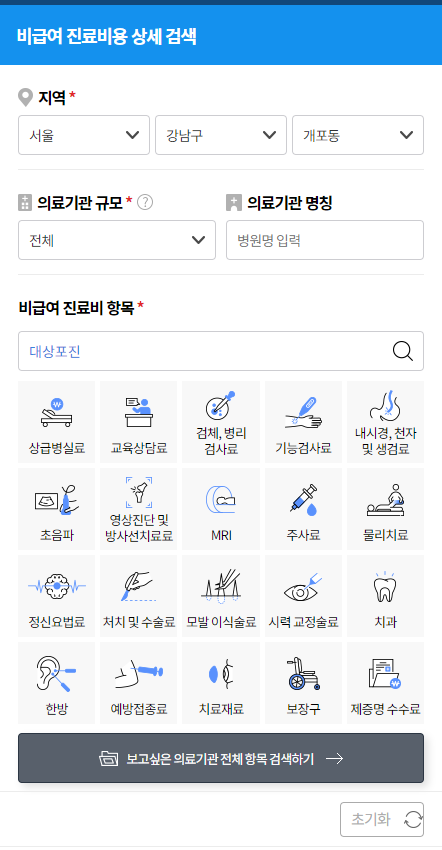Click the 대상포진 item search field
The height and width of the screenshot is (850, 442).
click(x=221, y=351)
